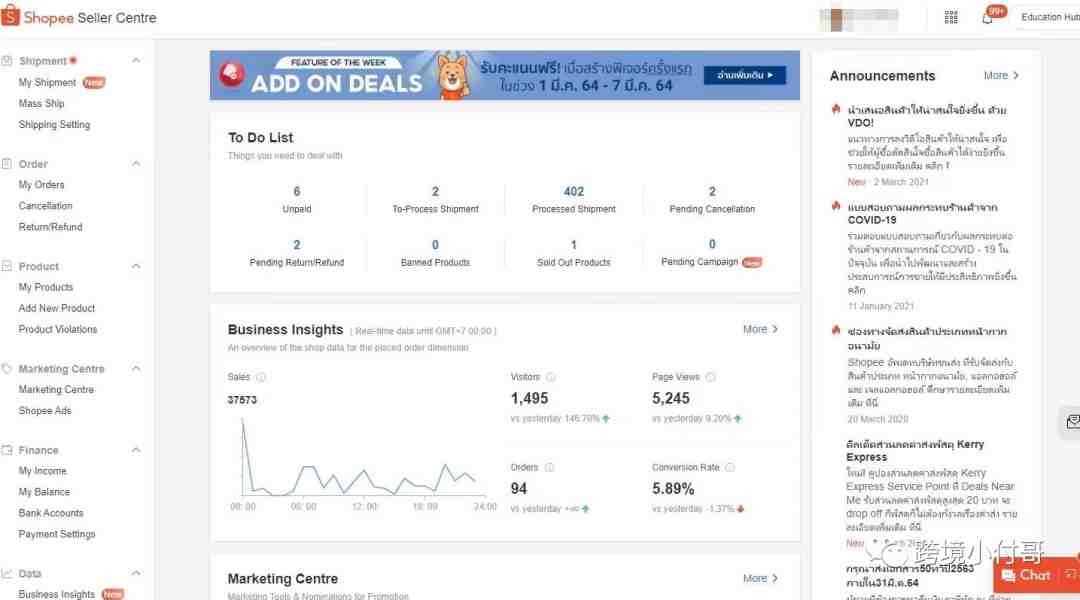View the 0 Pending Campaign item
This screenshot has height=600, width=1080.
712,253
